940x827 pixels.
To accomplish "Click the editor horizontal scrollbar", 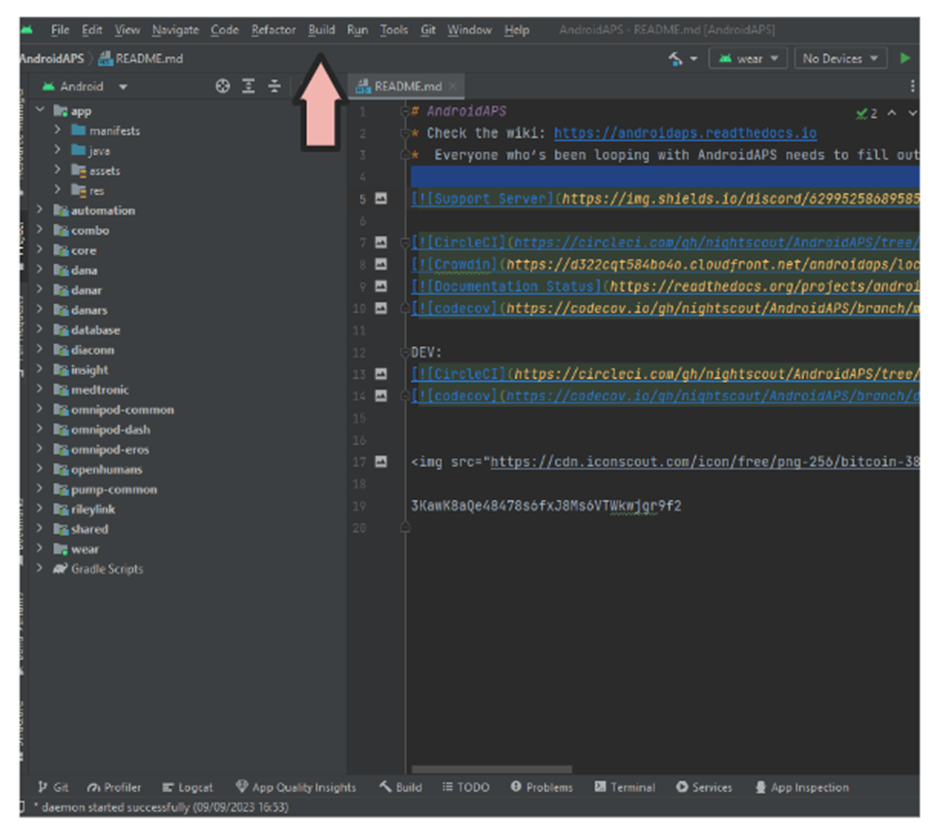I will (492, 769).
